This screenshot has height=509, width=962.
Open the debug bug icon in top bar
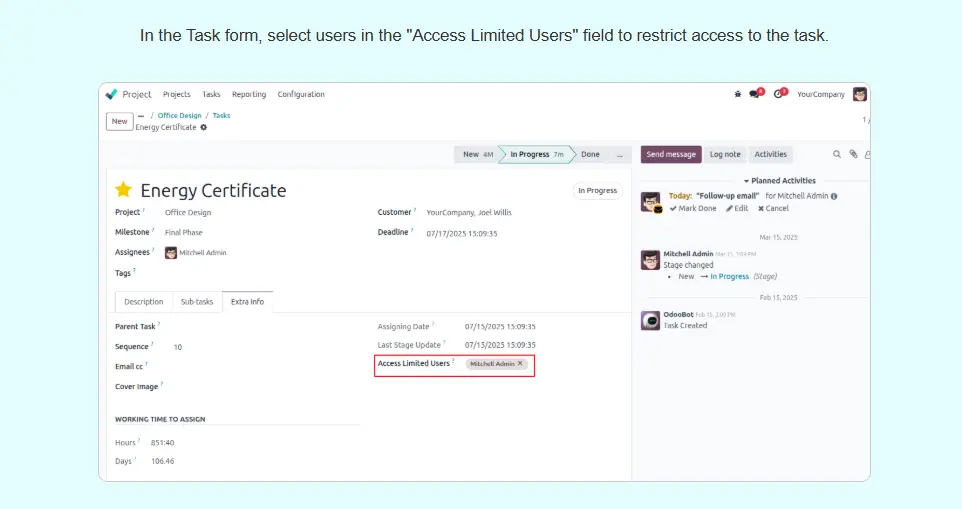738,94
